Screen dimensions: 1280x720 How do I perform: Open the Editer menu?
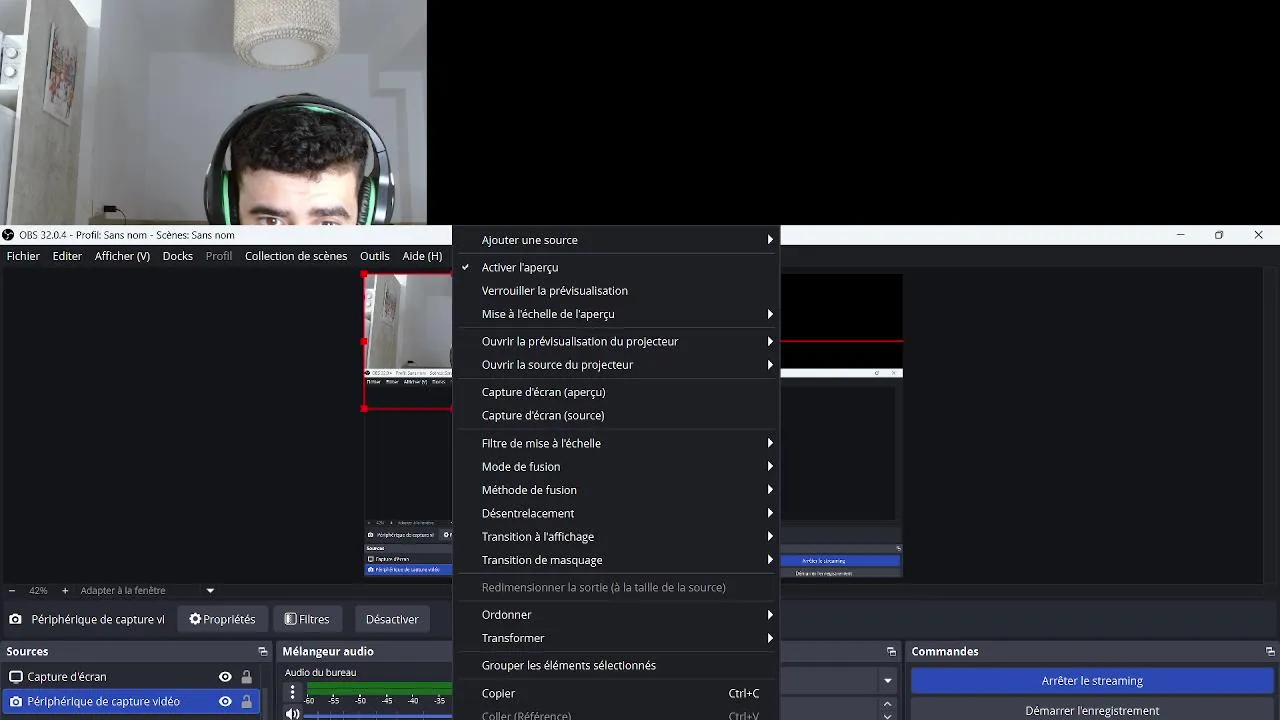[67, 256]
